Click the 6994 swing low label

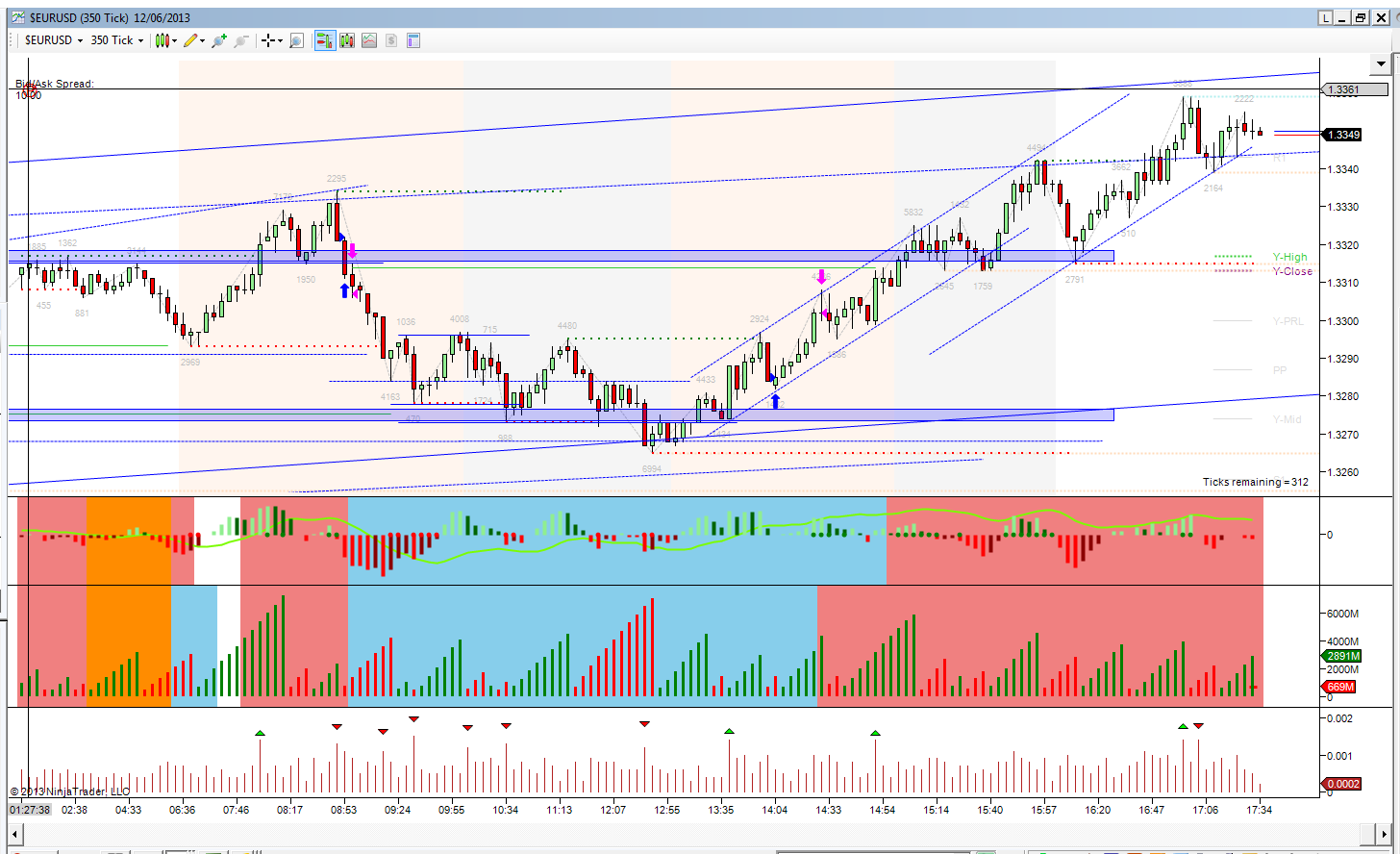pos(652,468)
